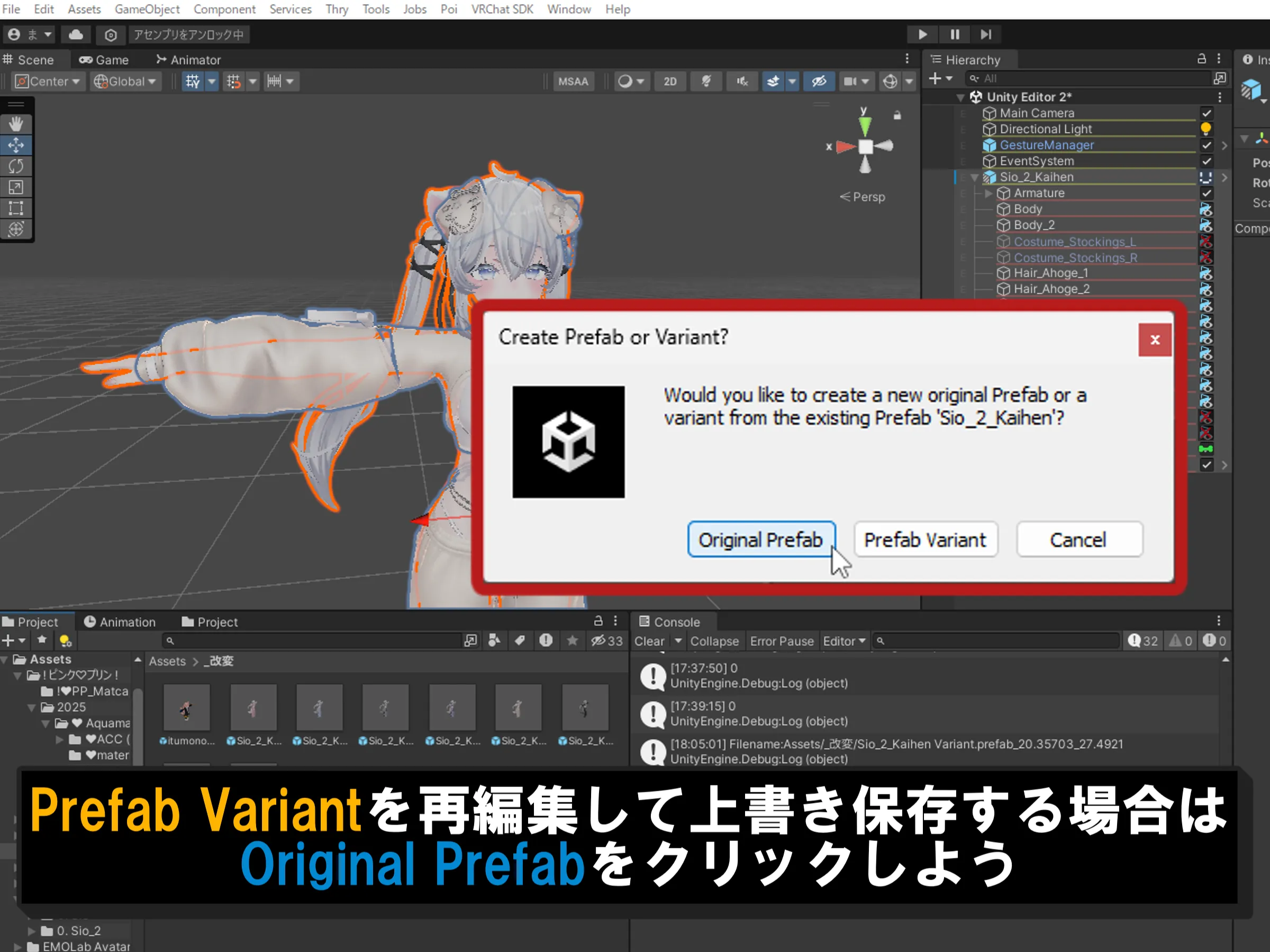Click Prefab Variant button

925,539
